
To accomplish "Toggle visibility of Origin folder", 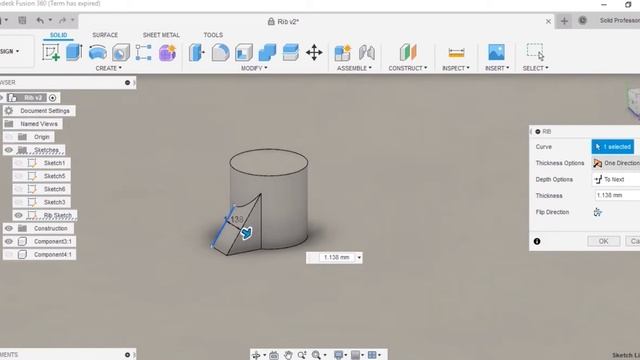I will (9, 137).
